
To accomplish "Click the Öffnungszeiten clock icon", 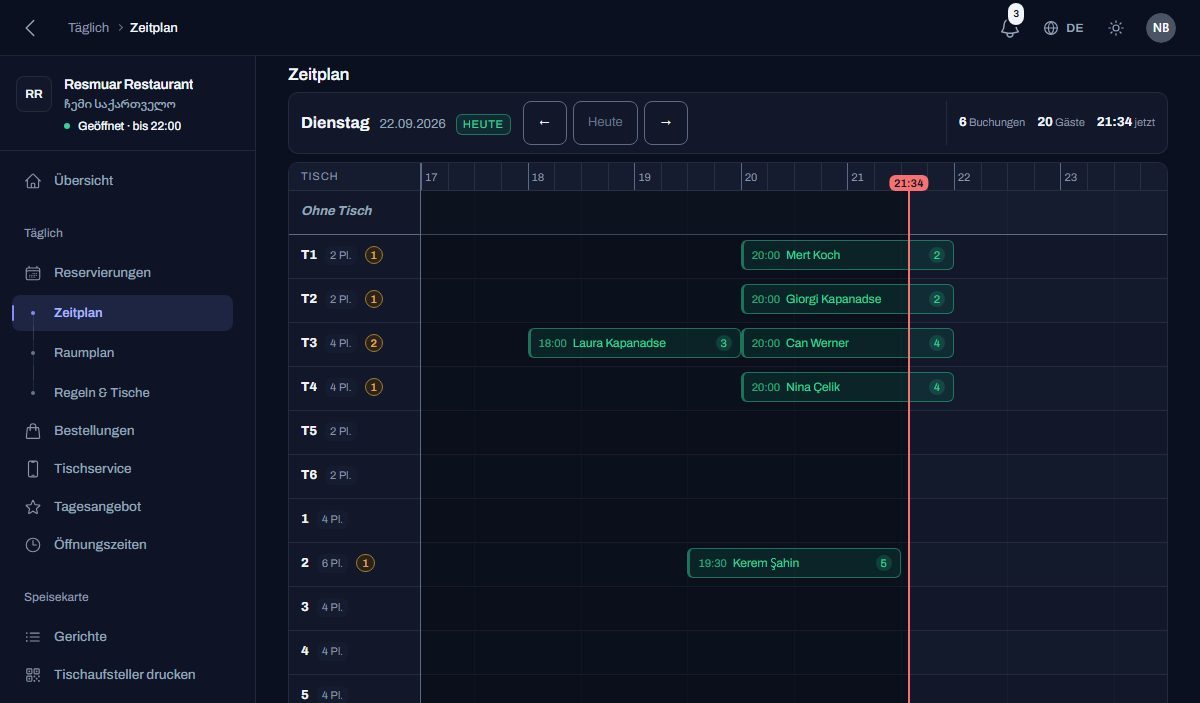I will (33, 545).
